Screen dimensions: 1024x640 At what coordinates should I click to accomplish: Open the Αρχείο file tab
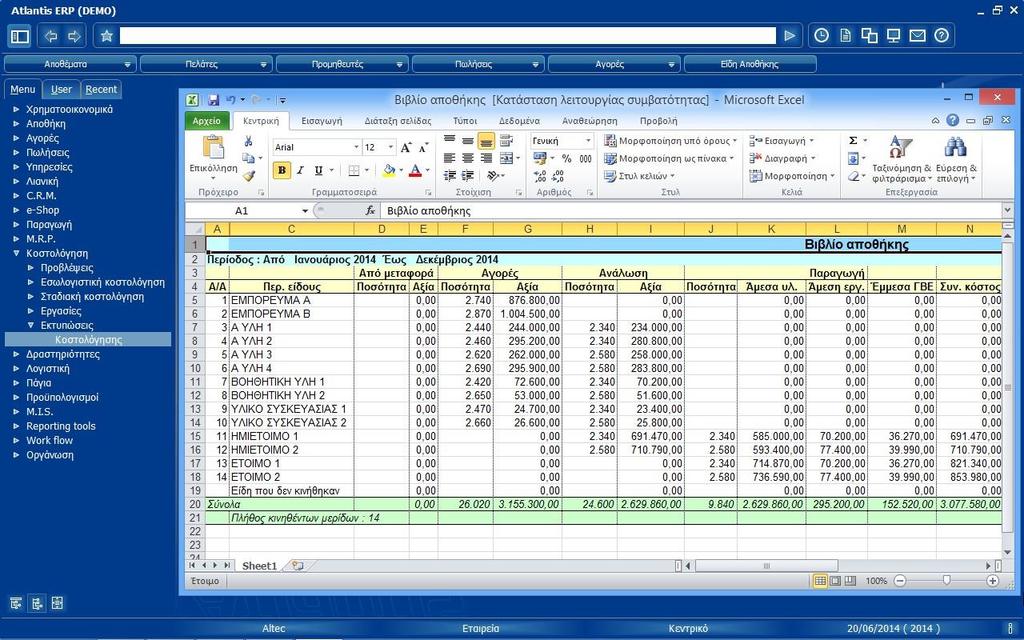point(206,121)
